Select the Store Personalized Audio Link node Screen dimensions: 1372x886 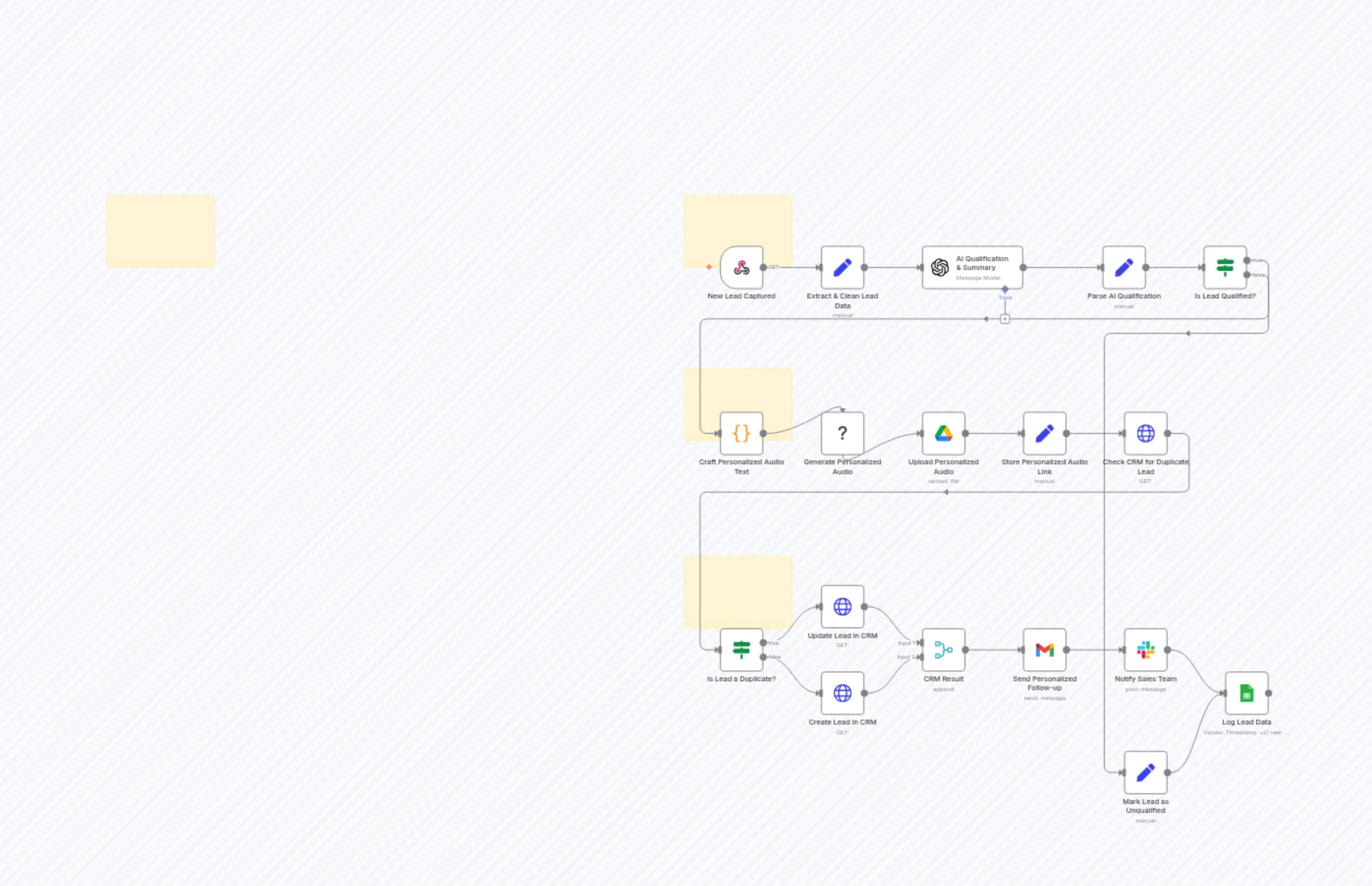point(1044,433)
